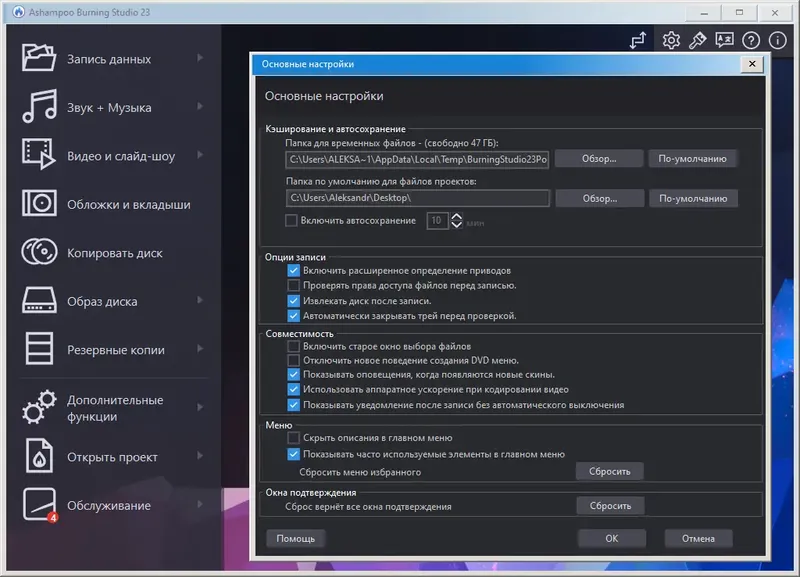Image resolution: width=800 pixels, height=577 pixels.
Task: Expand the Звук + Музыка submenu arrow
Action: (200, 106)
